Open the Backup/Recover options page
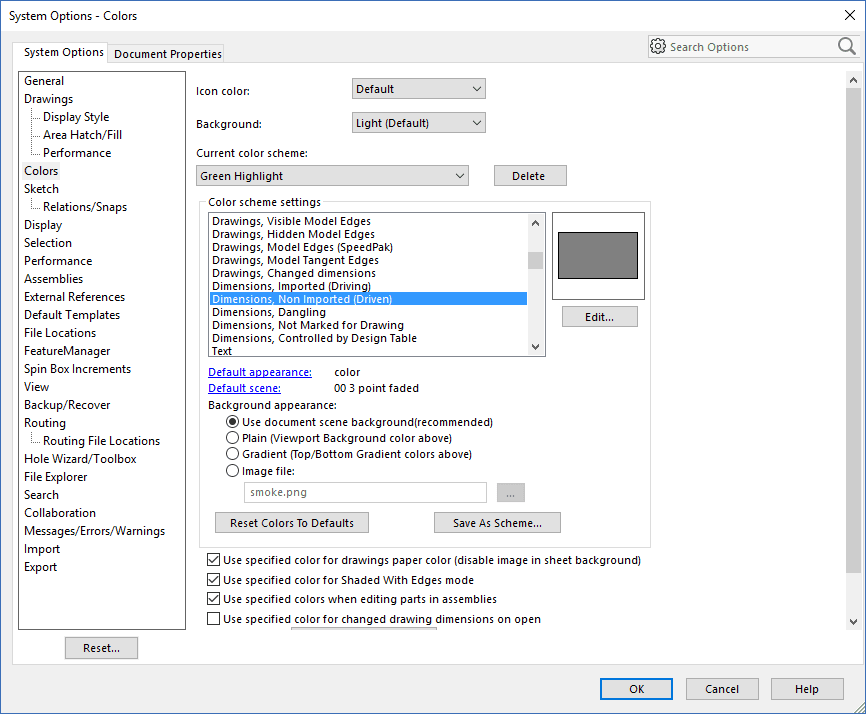This screenshot has height=714, width=866. (x=67, y=405)
